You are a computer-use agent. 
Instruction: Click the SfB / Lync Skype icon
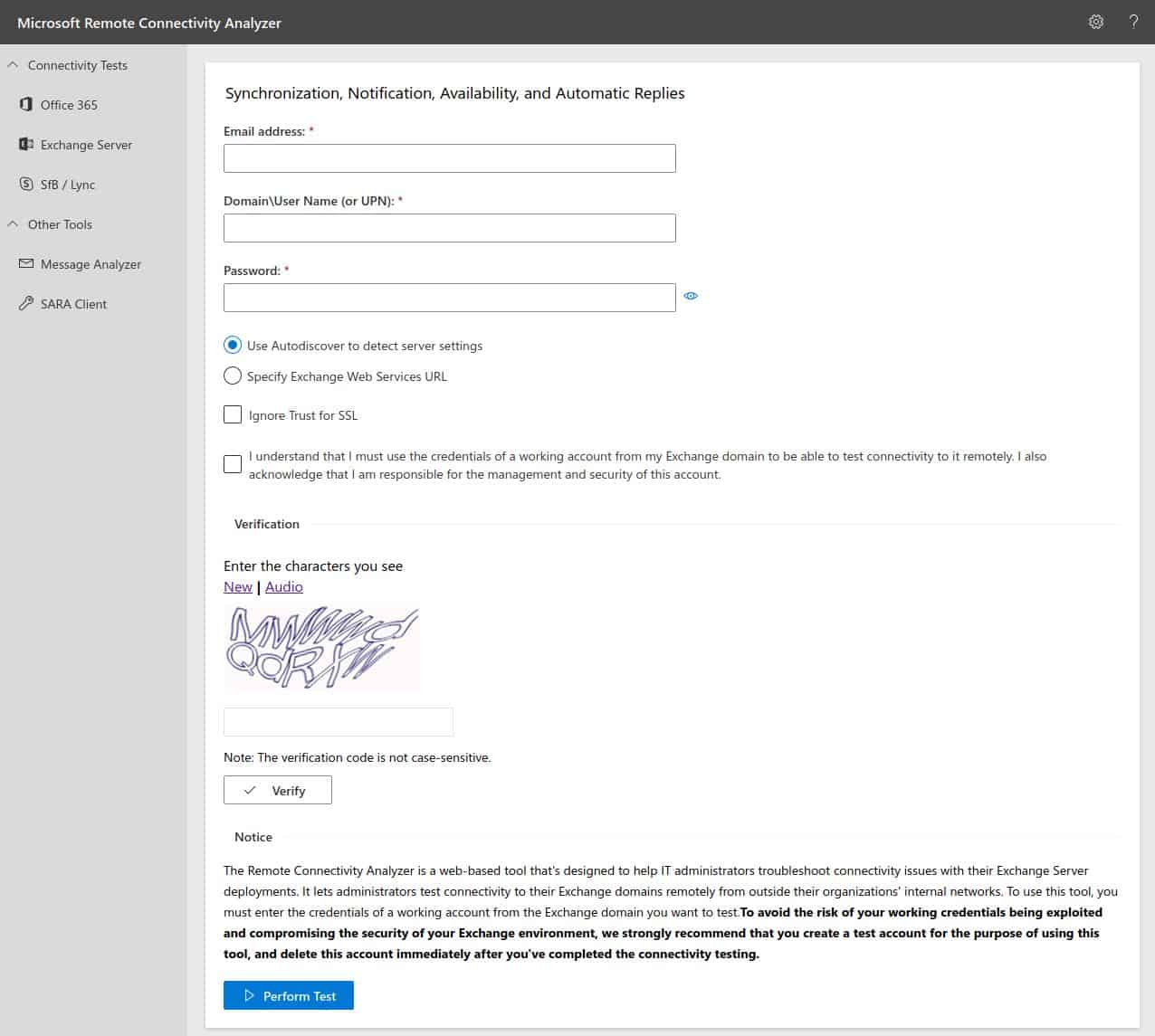[x=26, y=184]
